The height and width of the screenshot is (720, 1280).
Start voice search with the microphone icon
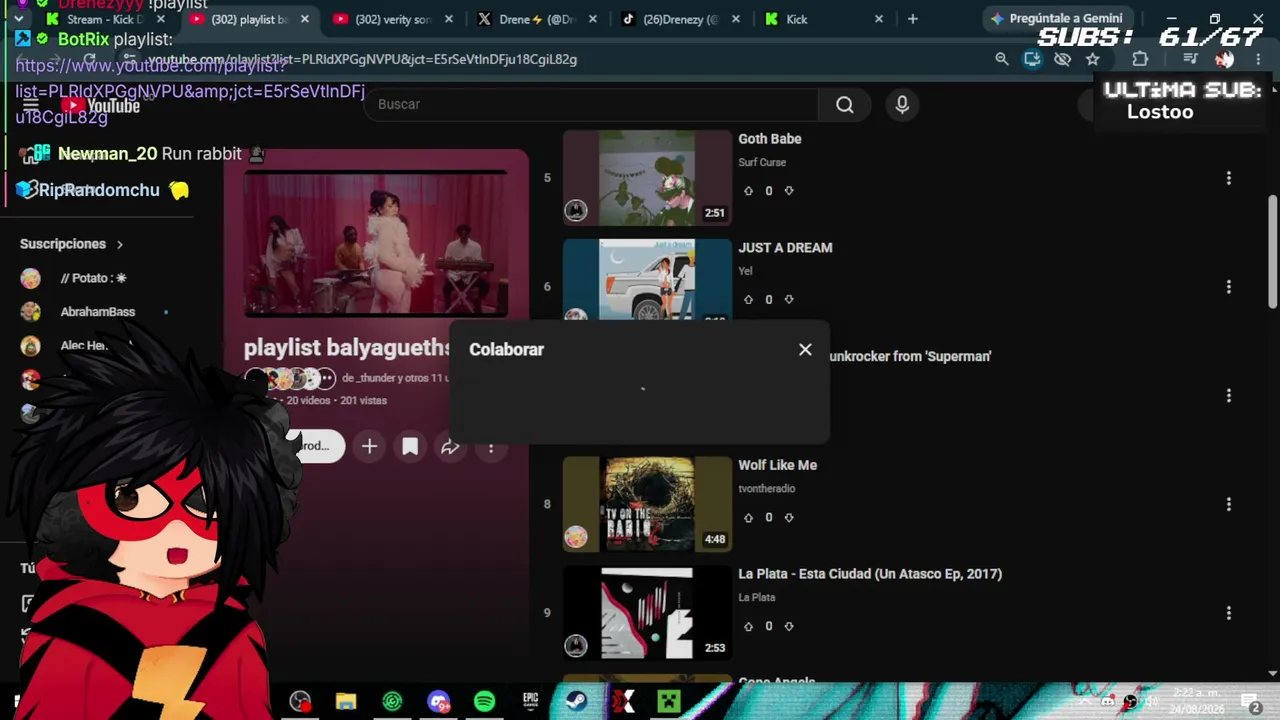click(x=902, y=104)
